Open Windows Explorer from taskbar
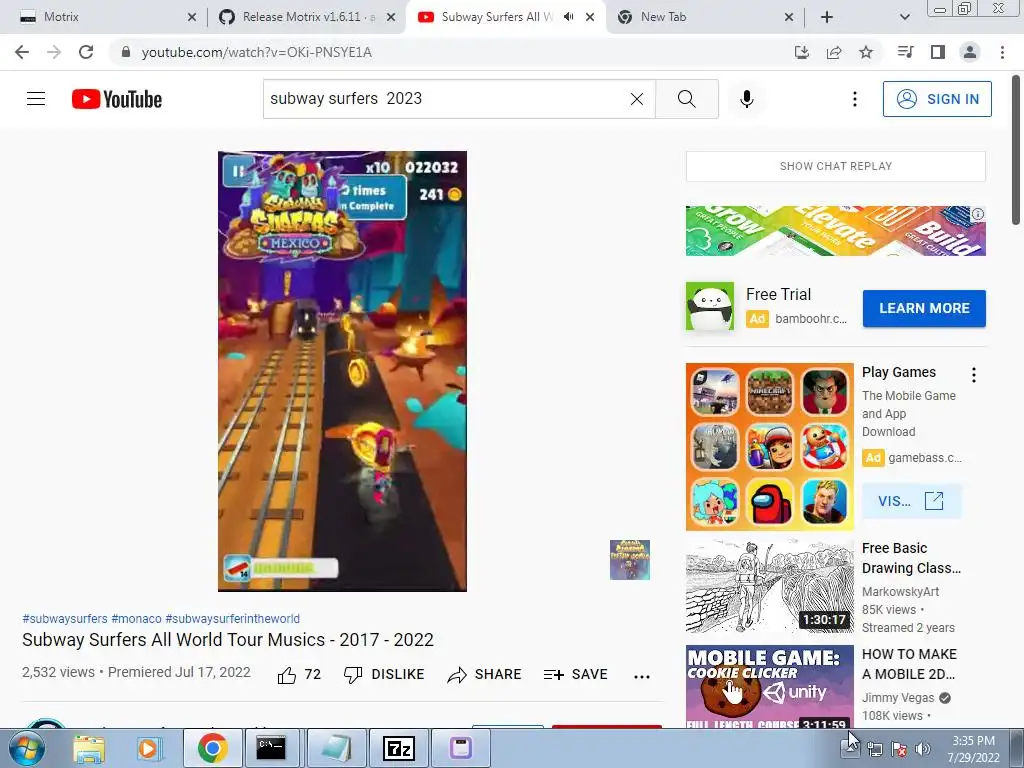This screenshot has height=768, width=1024. click(89, 748)
